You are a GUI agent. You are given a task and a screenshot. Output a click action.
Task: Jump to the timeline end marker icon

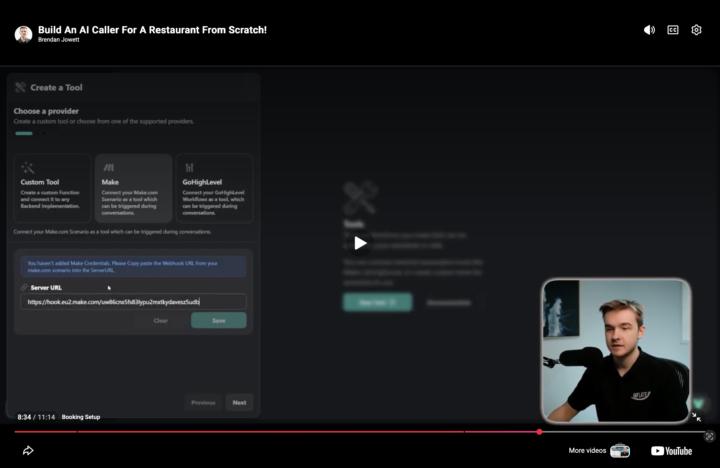(x=709, y=436)
